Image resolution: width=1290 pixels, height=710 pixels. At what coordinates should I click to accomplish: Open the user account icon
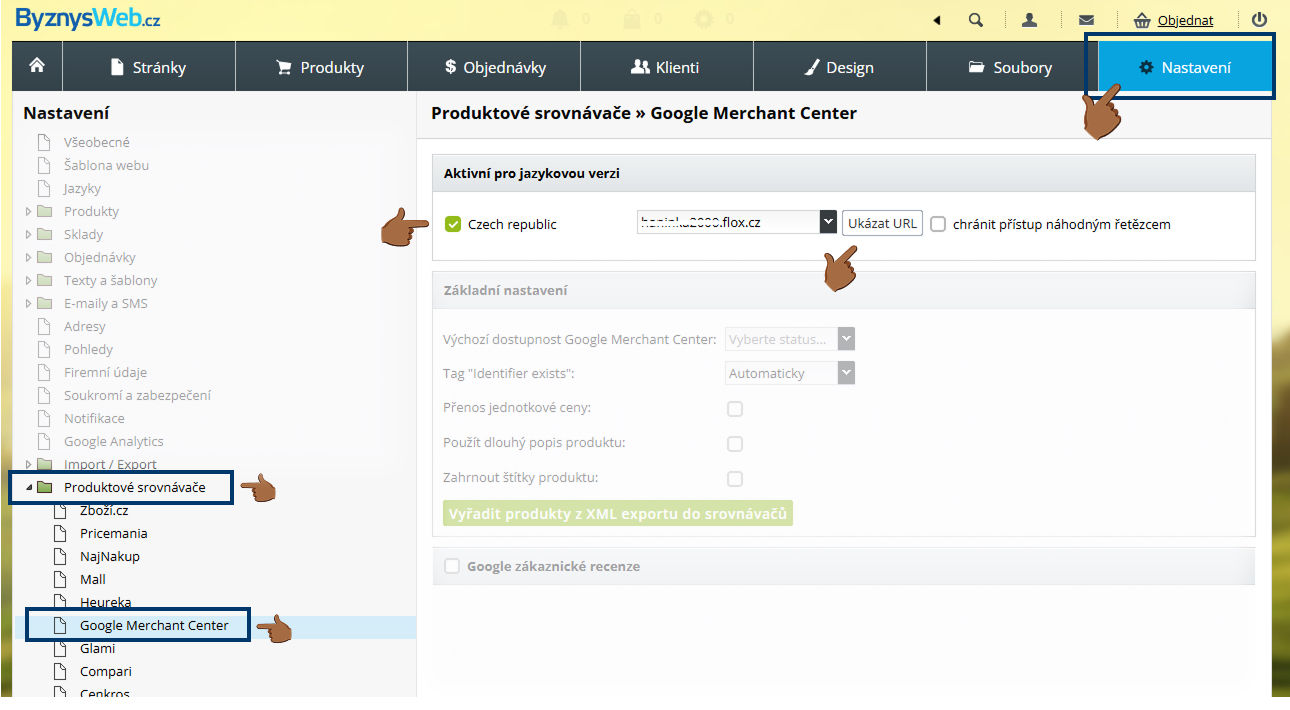pyautogui.click(x=1030, y=20)
